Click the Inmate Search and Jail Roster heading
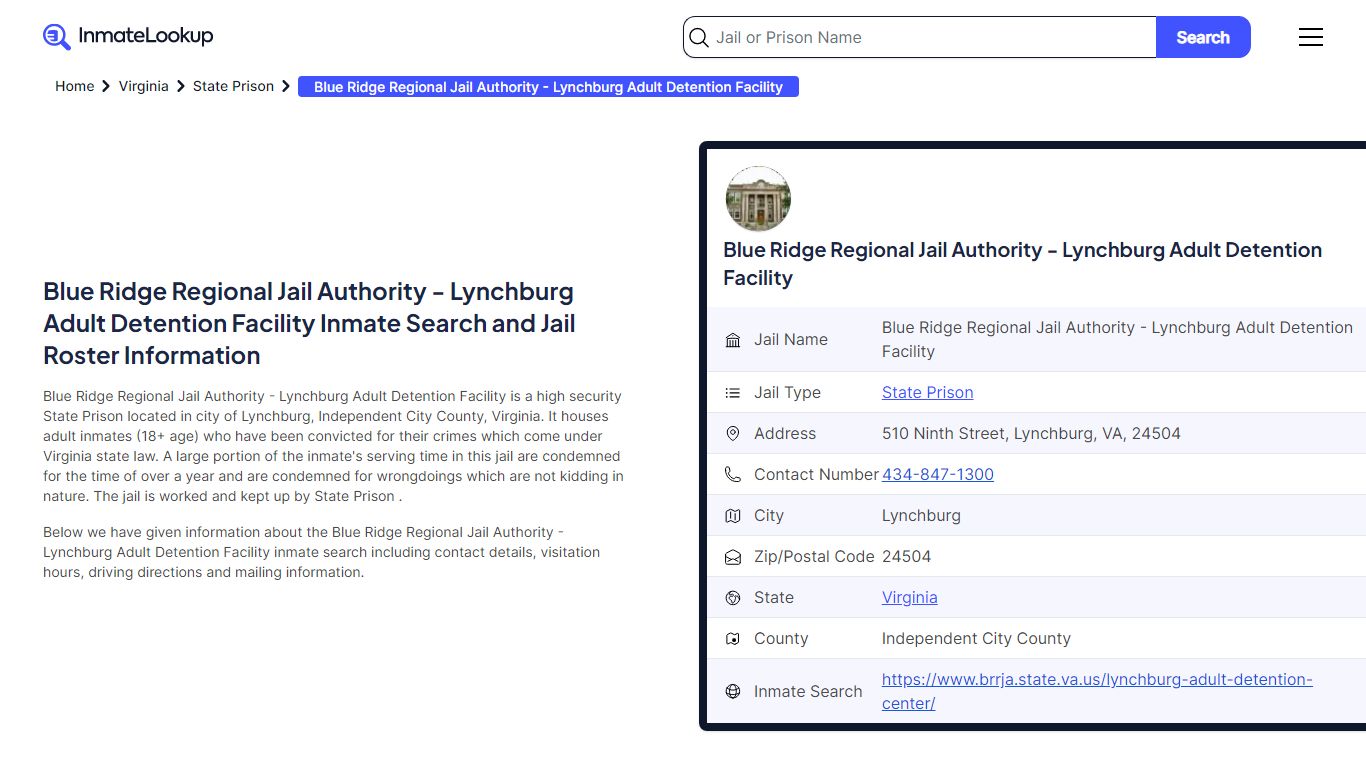 point(309,324)
